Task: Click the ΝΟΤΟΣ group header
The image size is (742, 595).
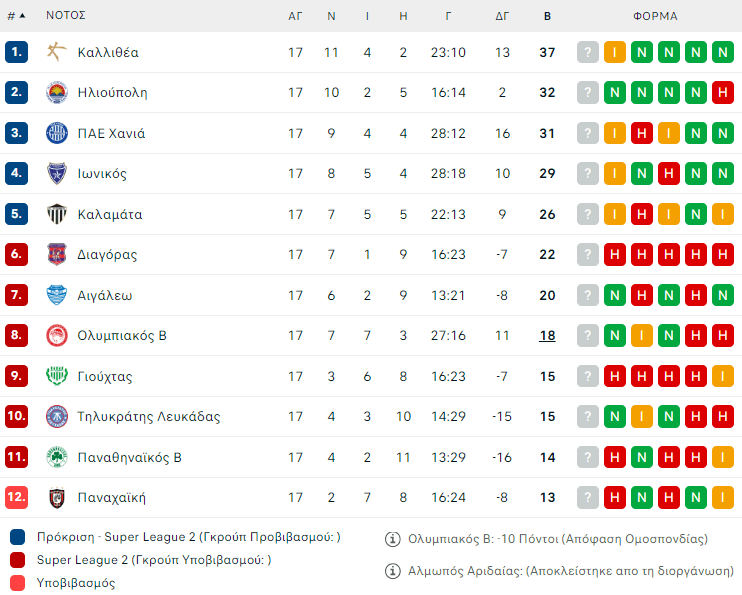Action: 65,16
